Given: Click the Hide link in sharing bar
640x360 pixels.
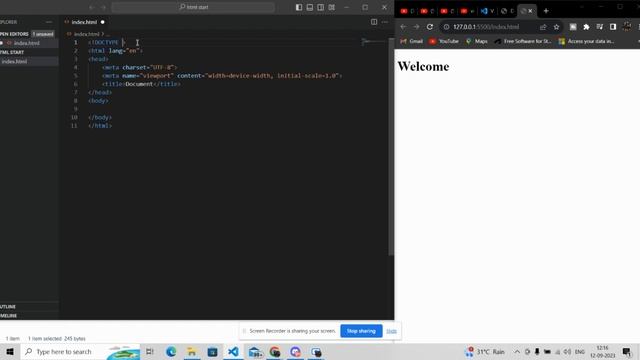Looking at the screenshot, I should coord(391,331).
